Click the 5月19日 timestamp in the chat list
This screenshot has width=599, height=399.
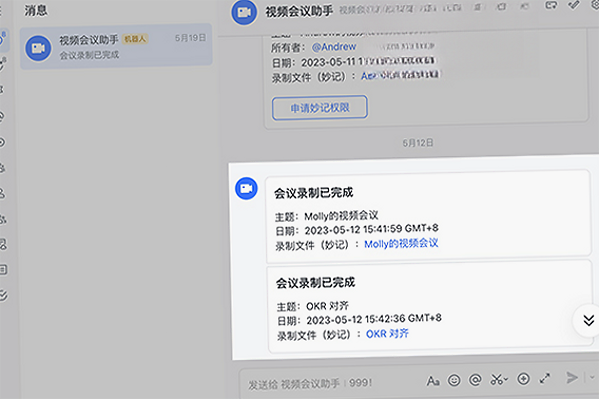[190, 38]
